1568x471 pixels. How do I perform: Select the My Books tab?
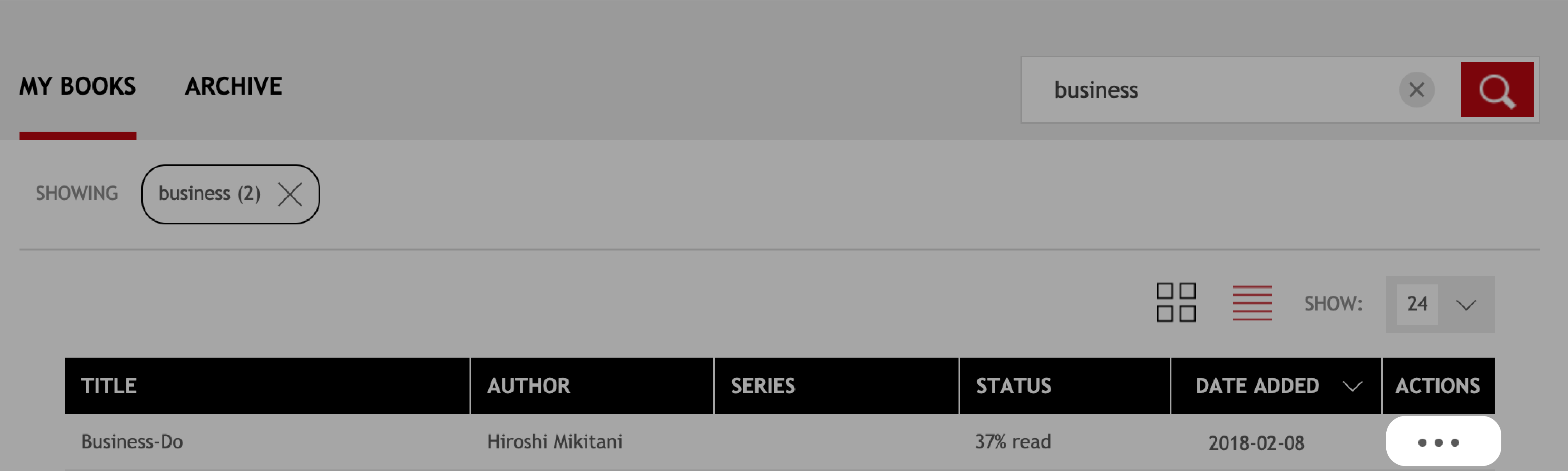pos(77,86)
